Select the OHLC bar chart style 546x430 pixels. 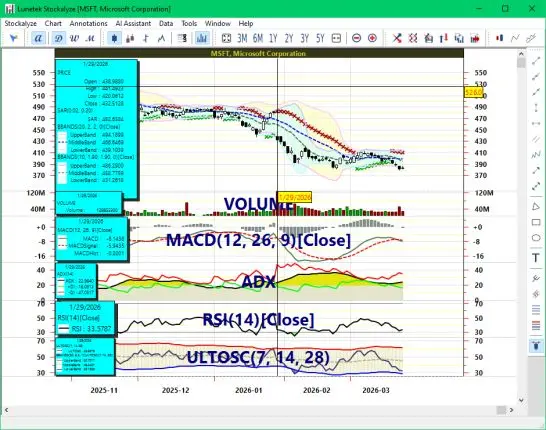coord(146,38)
